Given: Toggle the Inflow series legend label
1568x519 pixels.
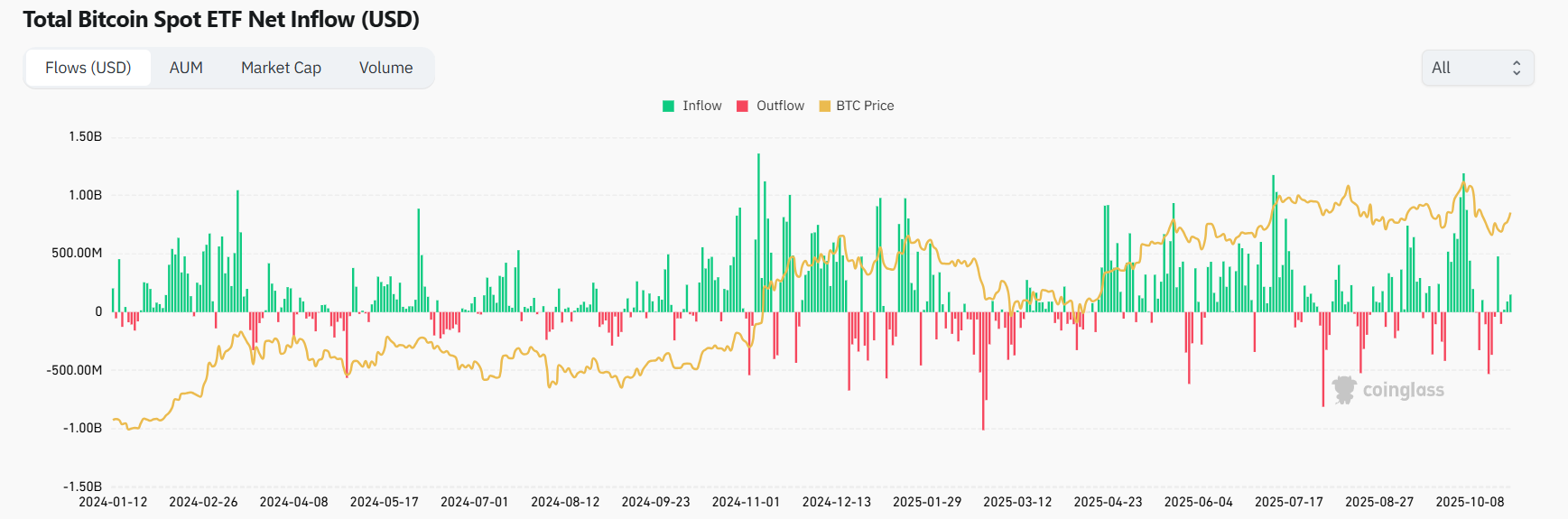Looking at the screenshot, I should [x=701, y=106].
